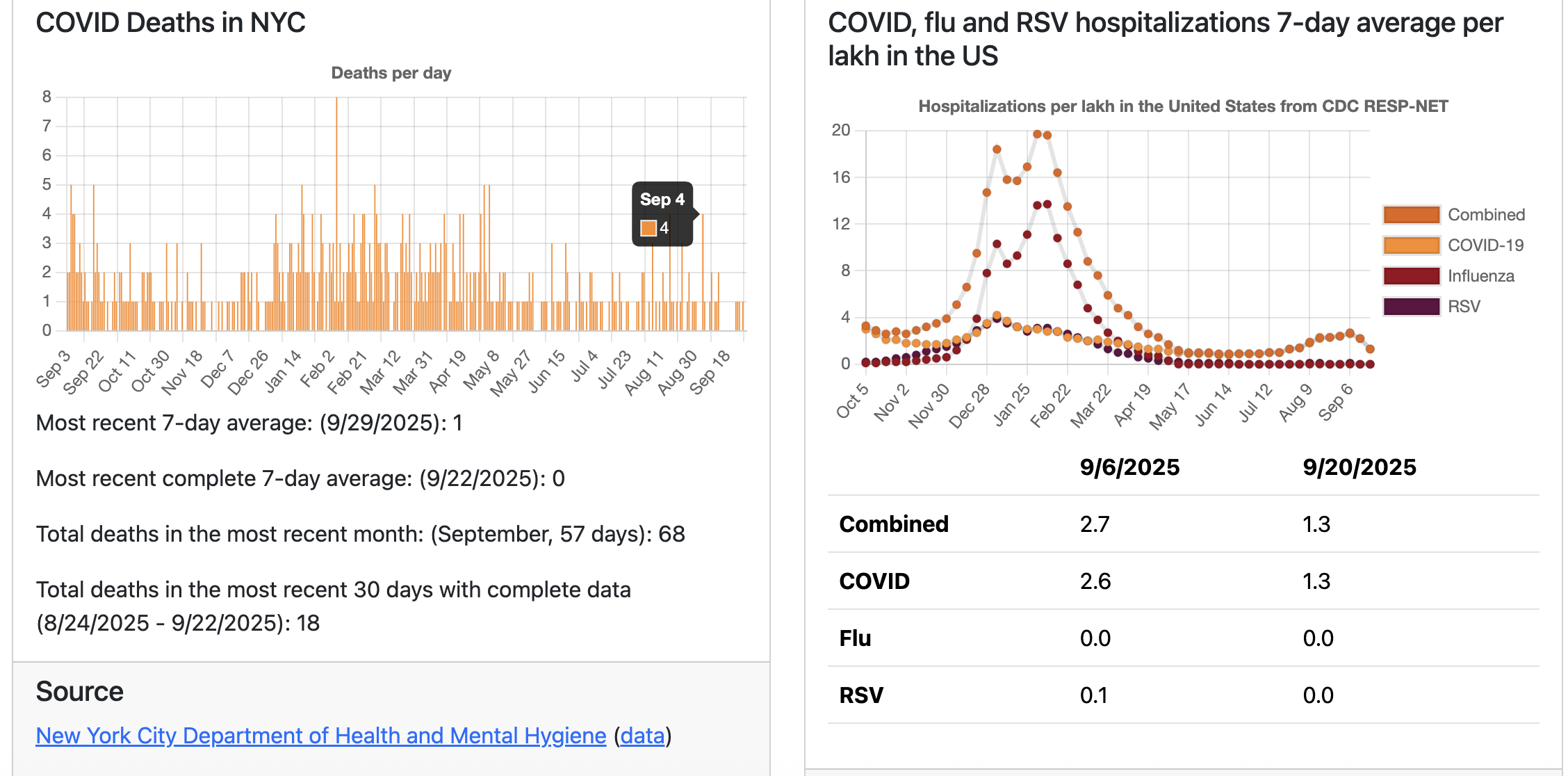Toggle the Combined series legend label

point(1486,215)
